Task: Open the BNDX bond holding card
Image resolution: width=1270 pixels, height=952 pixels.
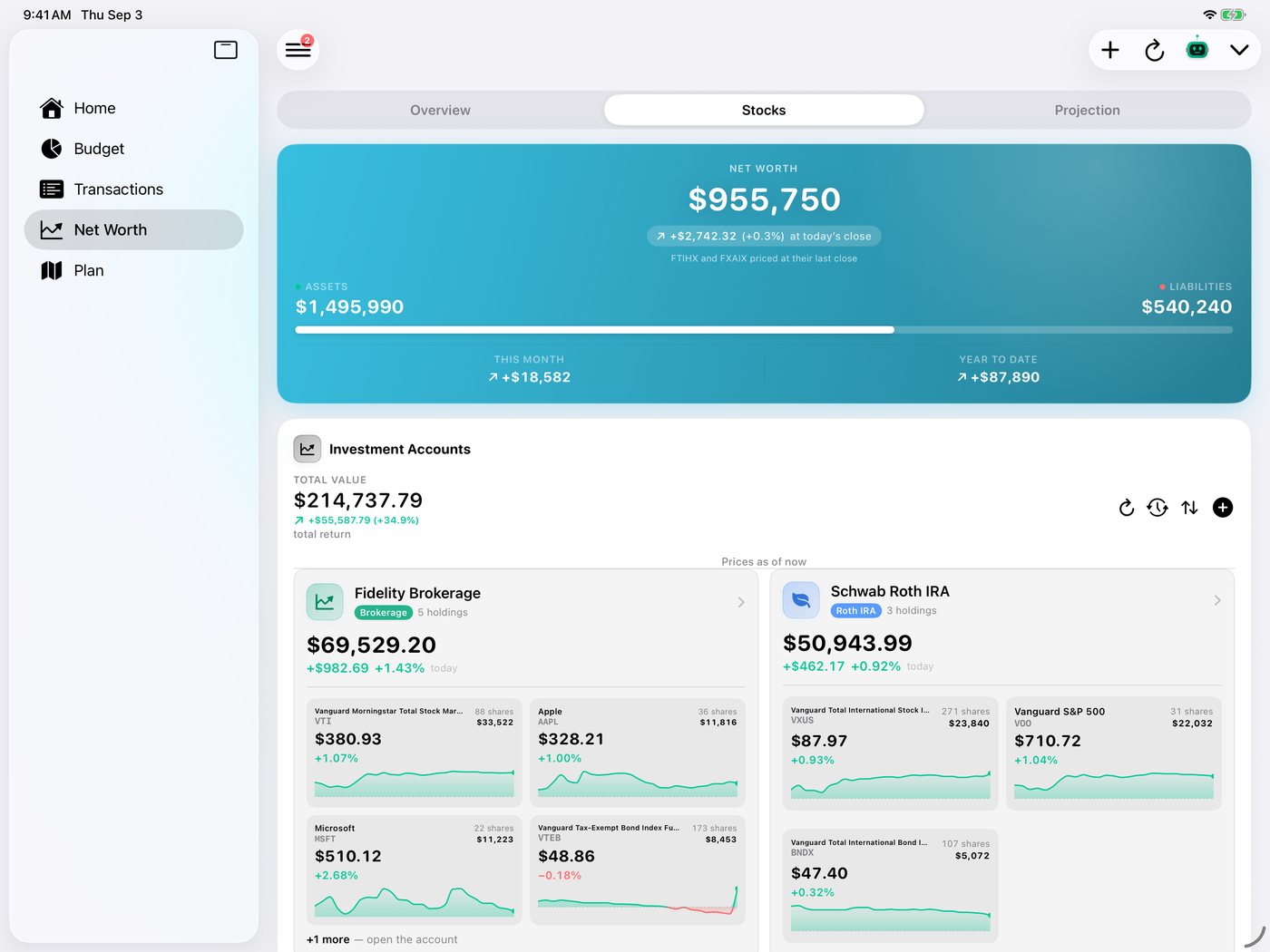Action: pyautogui.click(x=891, y=886)
